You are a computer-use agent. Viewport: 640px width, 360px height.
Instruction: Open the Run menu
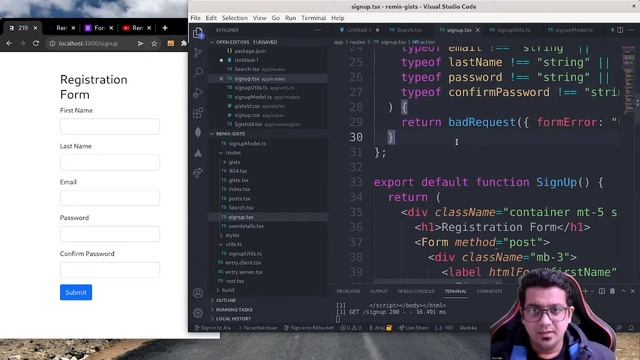tap(291, 18)
